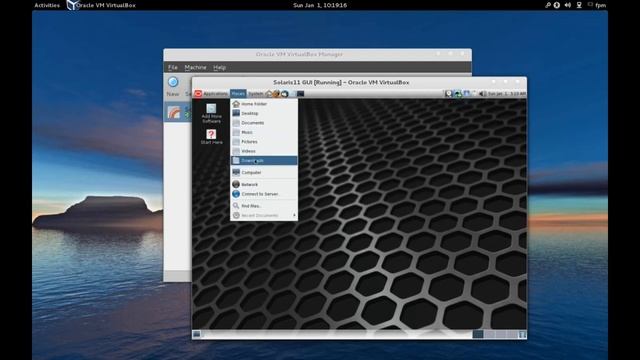Click the top bar key icon
Viewport: 640px width, 360px height.
click(548, 5)
